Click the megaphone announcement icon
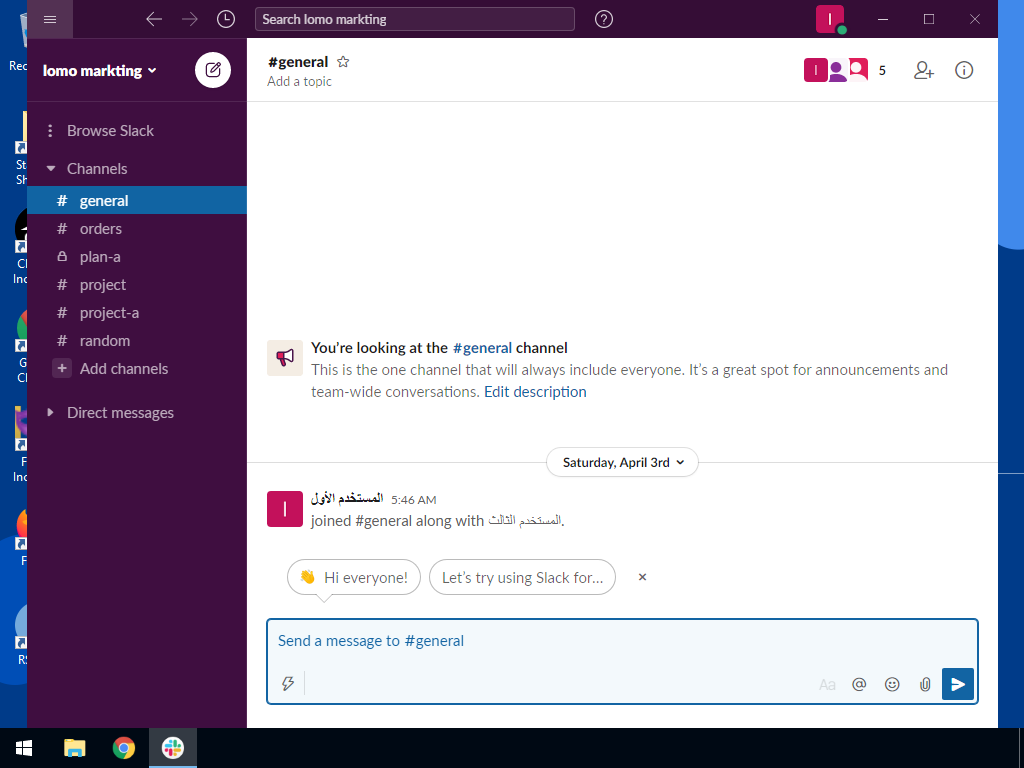The width and height of the screenshot is (1024, 768). tap(285, 358)
